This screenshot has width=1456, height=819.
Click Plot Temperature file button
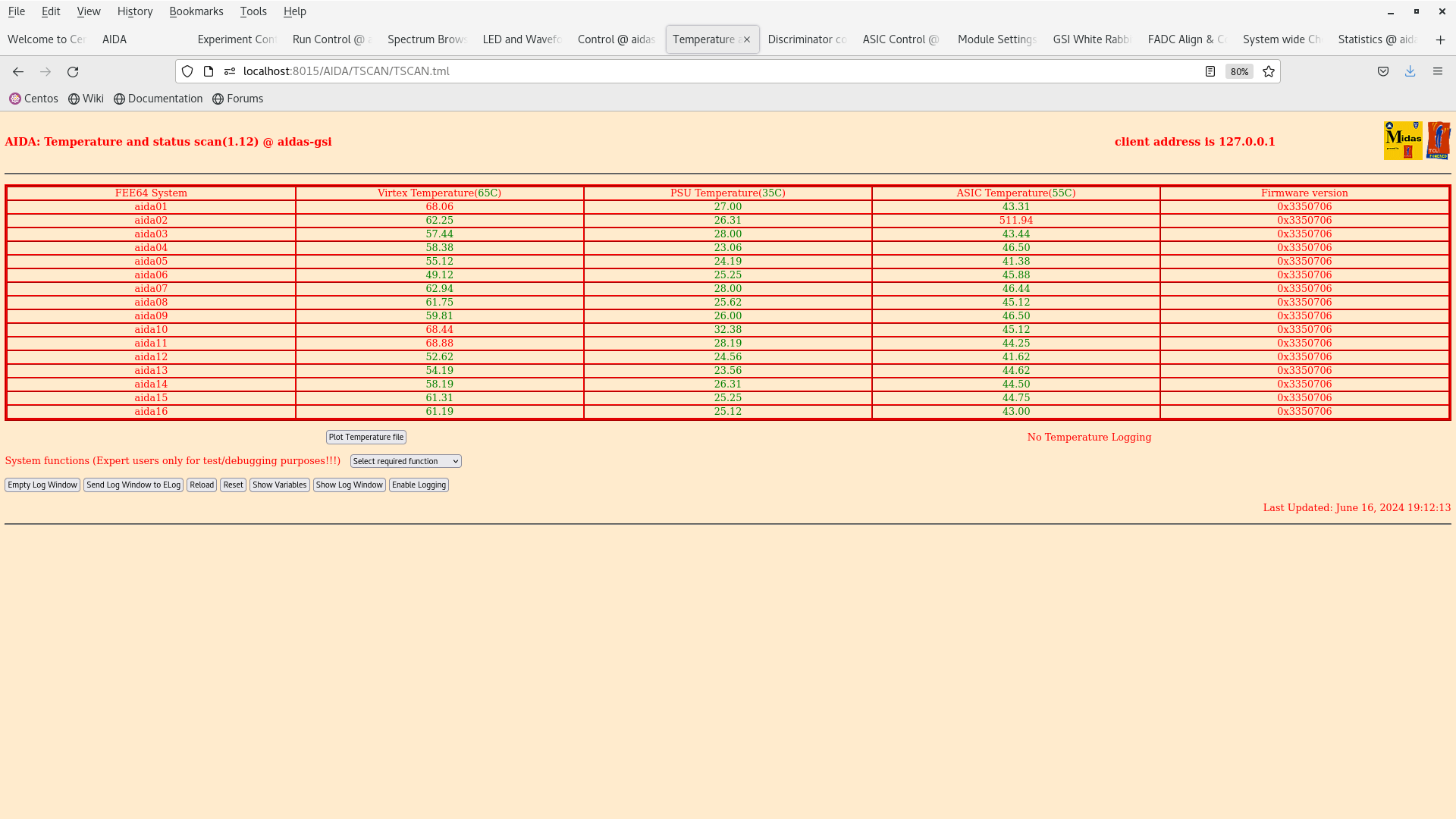pyautogui.click(x=365, y=437)
